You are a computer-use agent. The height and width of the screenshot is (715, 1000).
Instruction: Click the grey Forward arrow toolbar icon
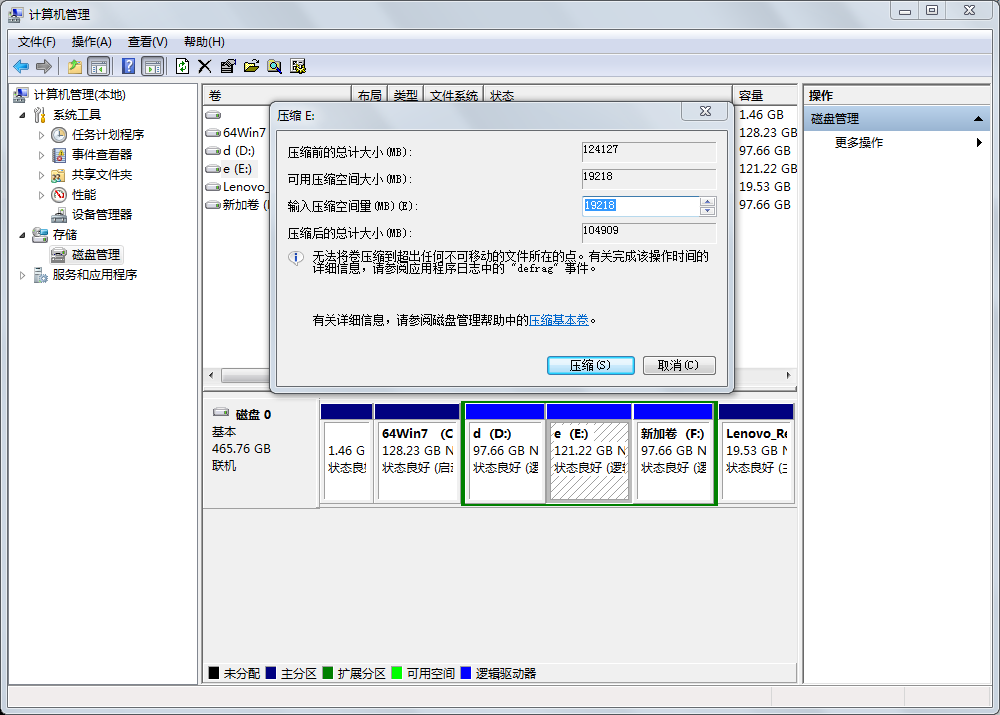tap(44, 66)
